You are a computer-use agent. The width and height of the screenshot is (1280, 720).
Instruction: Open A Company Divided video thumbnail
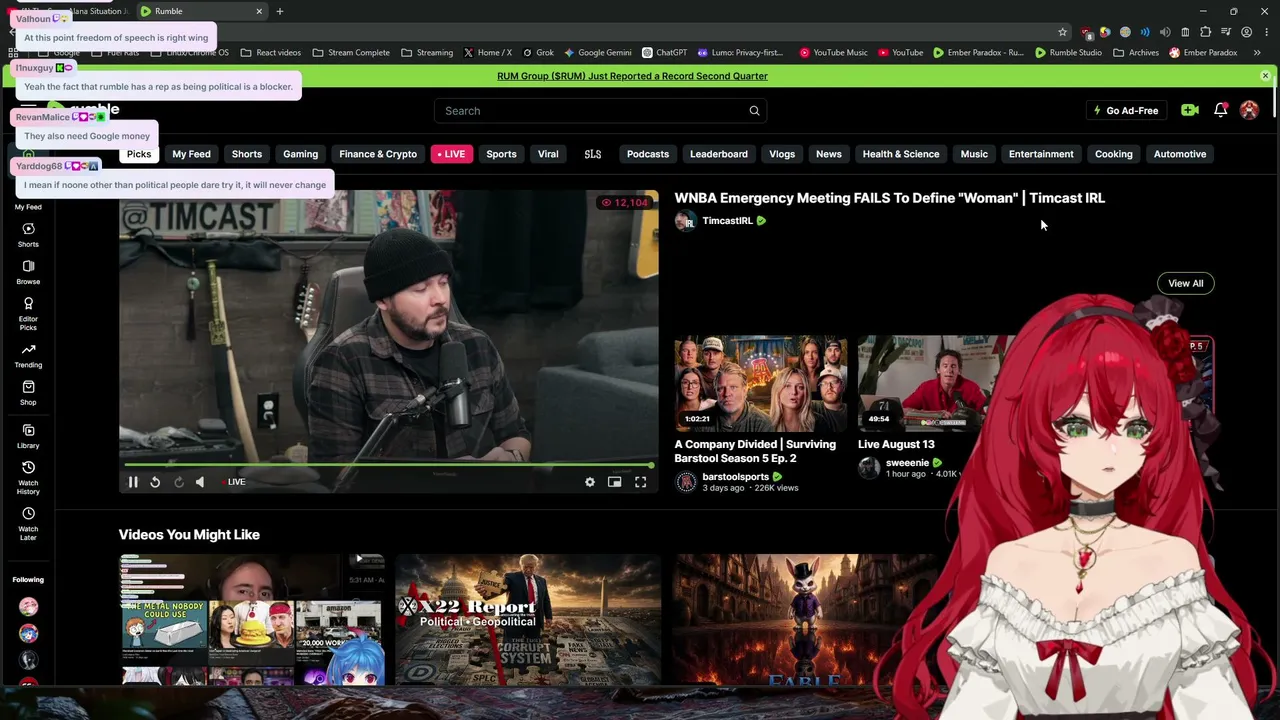coord(760,384)
